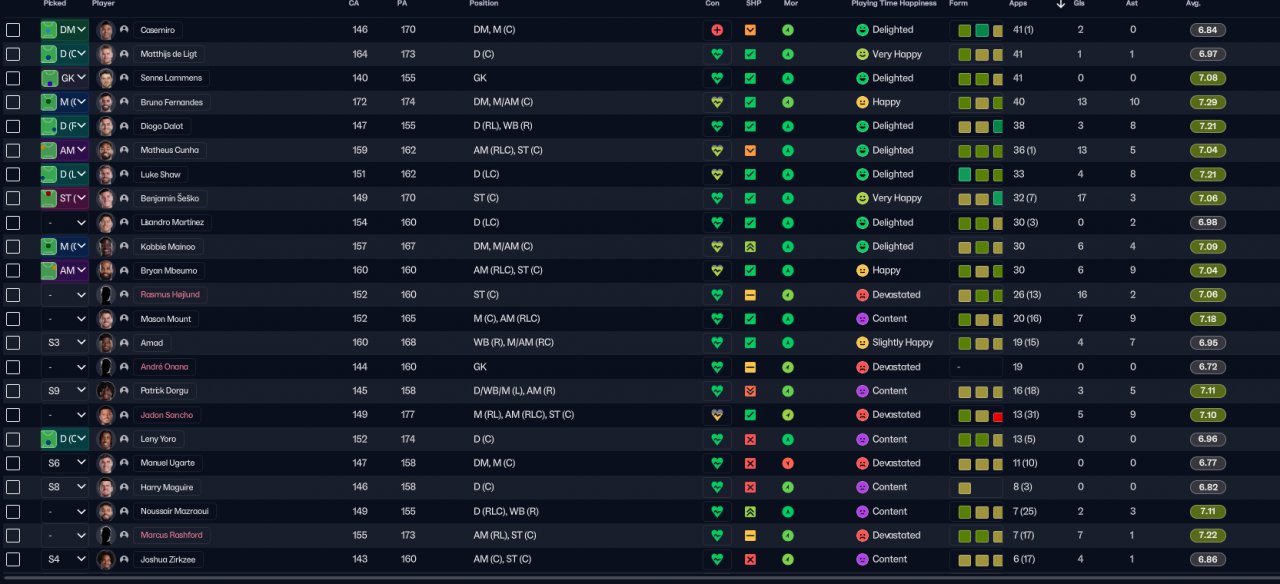Sort by Playing Time Happiness column header

(894, 4)
